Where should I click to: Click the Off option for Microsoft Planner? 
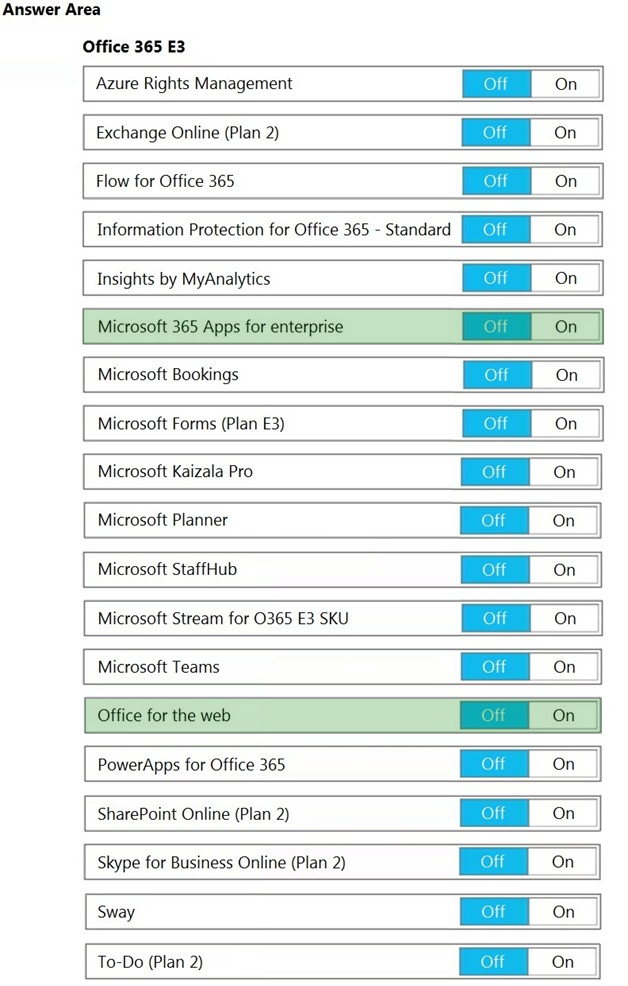coord(494,520)
